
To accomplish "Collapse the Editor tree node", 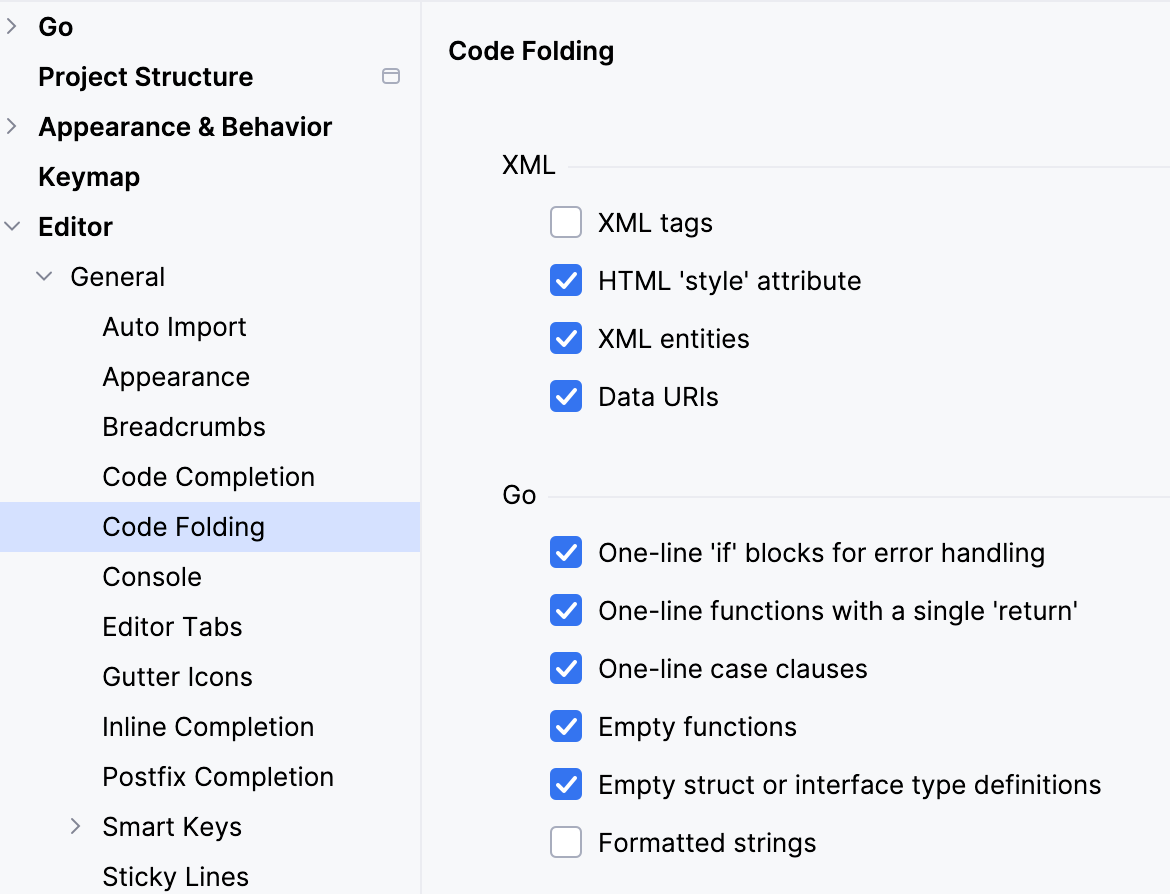I will pos(13,227).
